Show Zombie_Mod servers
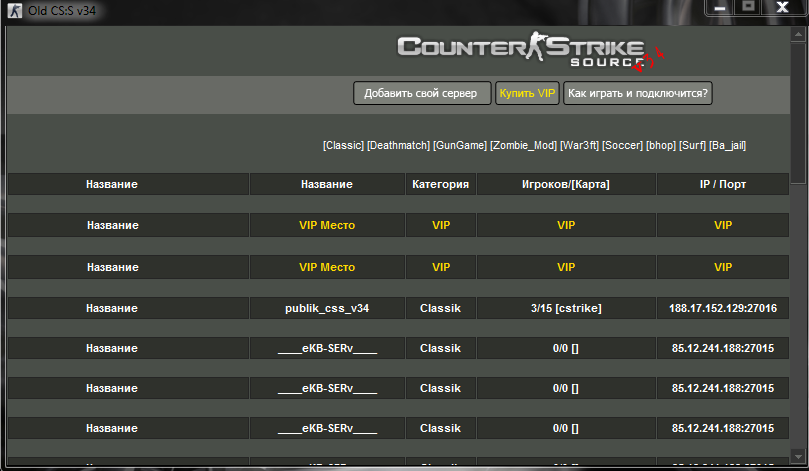809x471 pixels. pyautogui.click(x=523, y=145)
